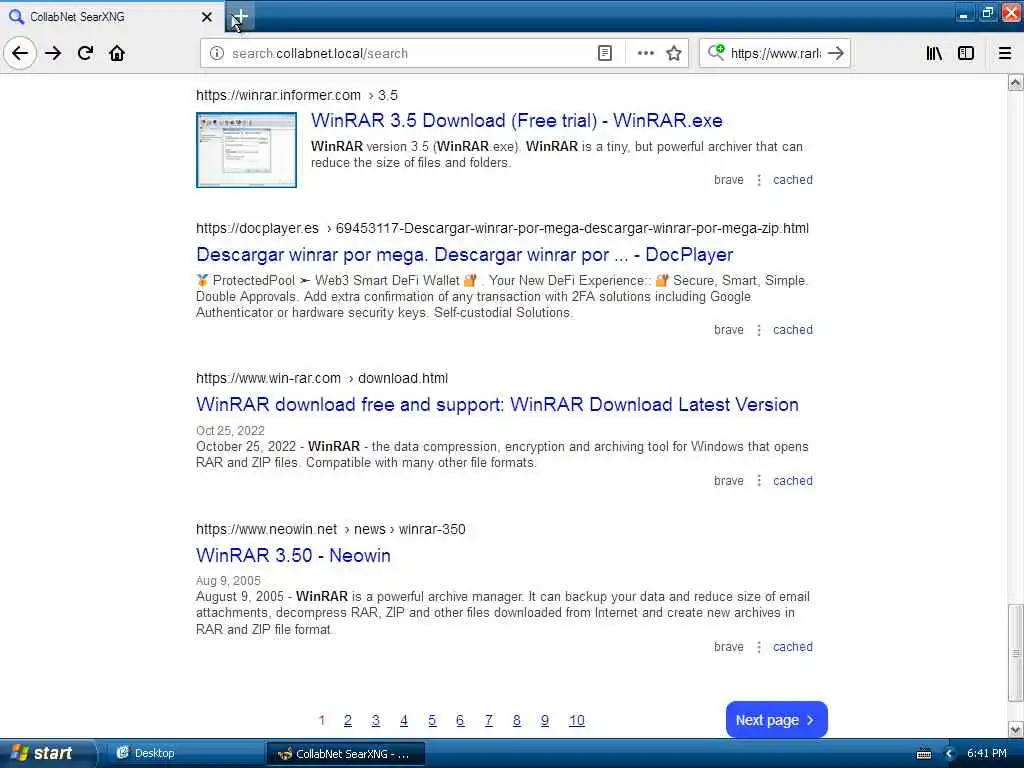The width and height of the screenshot is (1024, 768).
Task: Toggle the sidebar view icon
Action: pos(966,54)
